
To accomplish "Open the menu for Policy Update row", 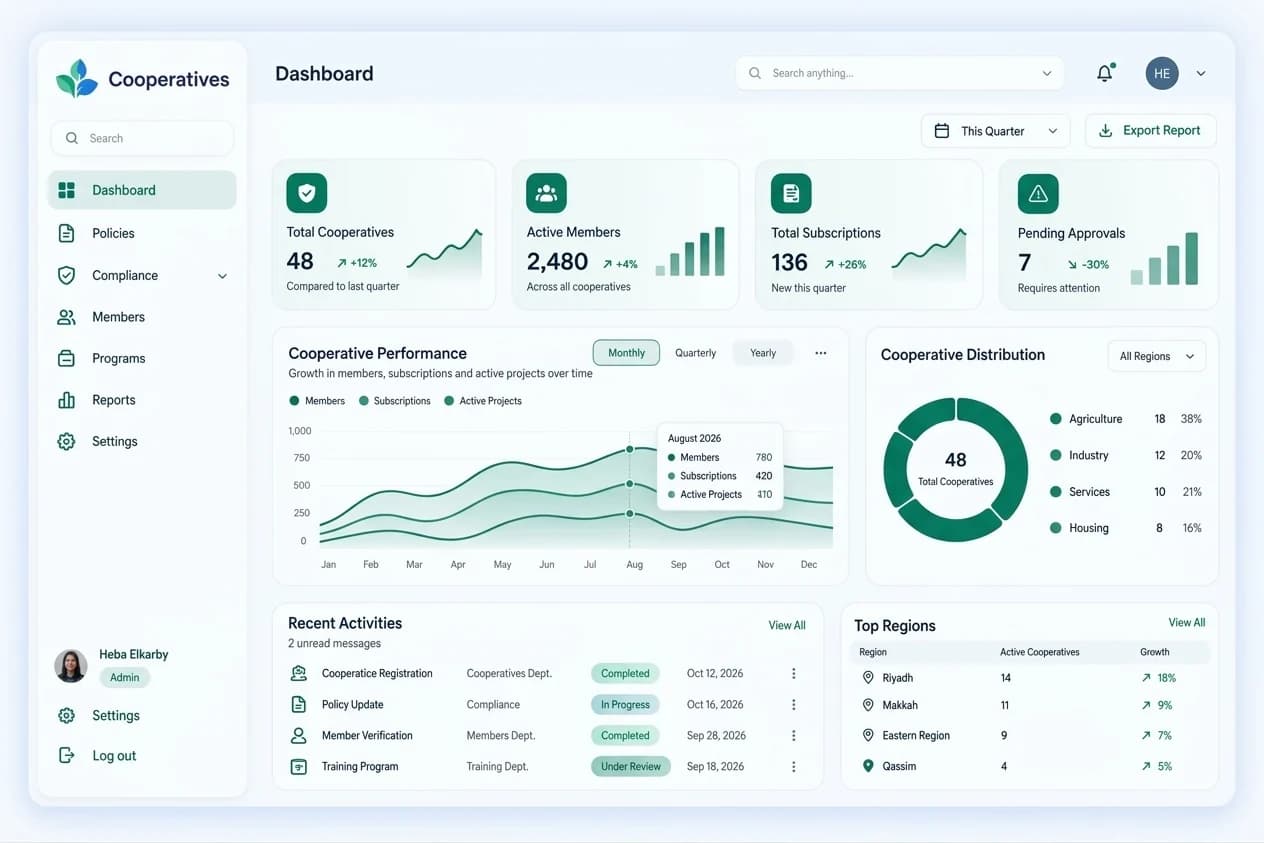I will (x=793, y=704).
